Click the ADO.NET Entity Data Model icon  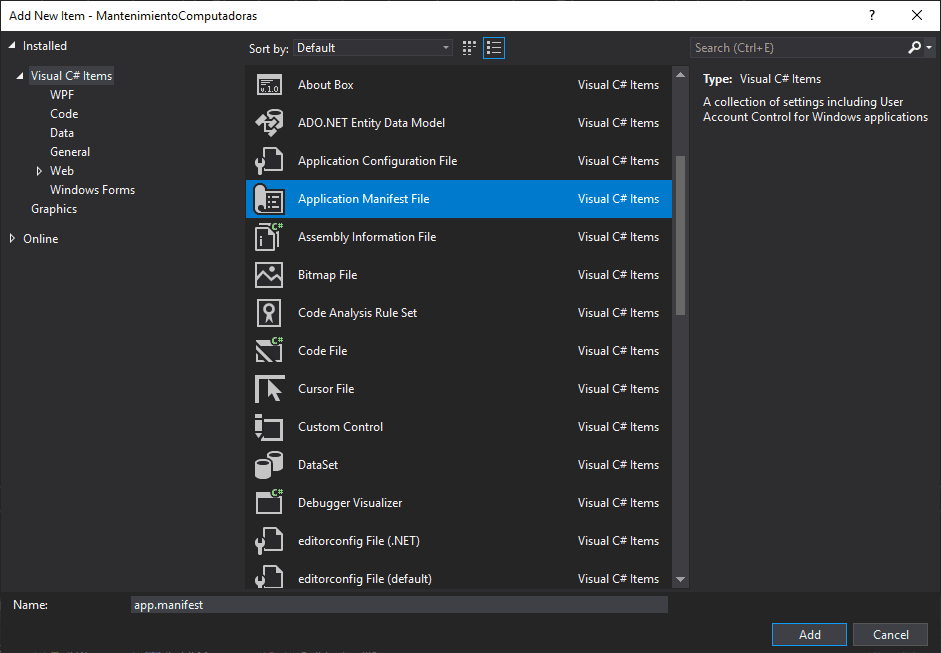[268, 122]
